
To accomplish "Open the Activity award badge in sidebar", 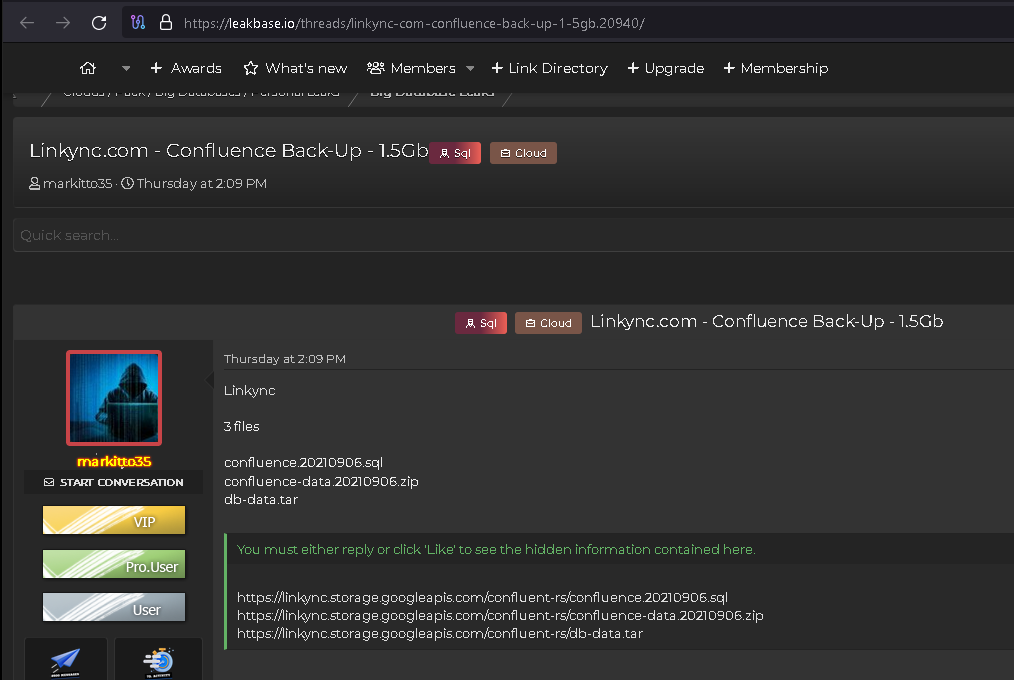I will [x=158, y=660].
